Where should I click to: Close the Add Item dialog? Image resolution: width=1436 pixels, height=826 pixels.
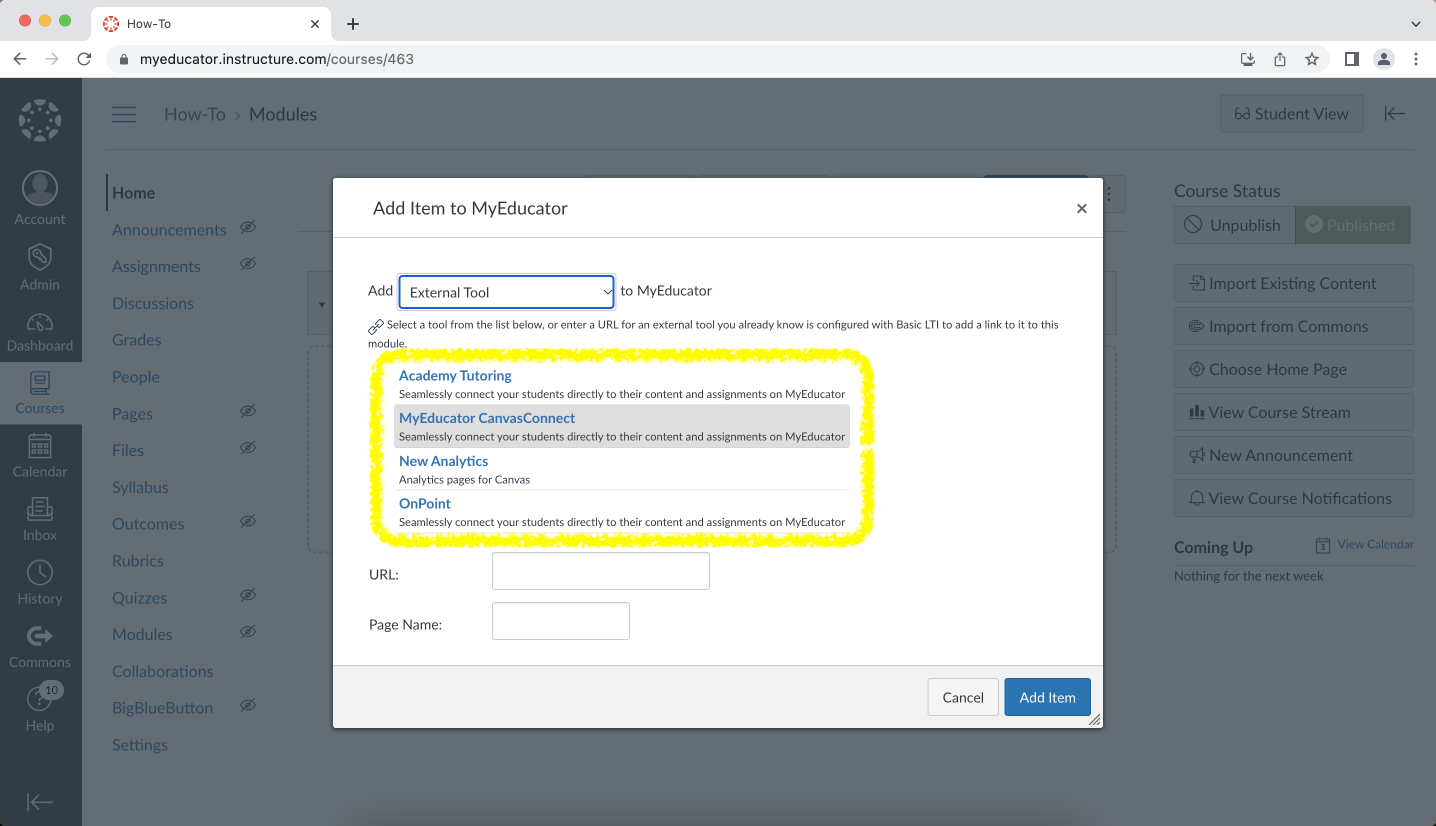tap(1081, 208)
